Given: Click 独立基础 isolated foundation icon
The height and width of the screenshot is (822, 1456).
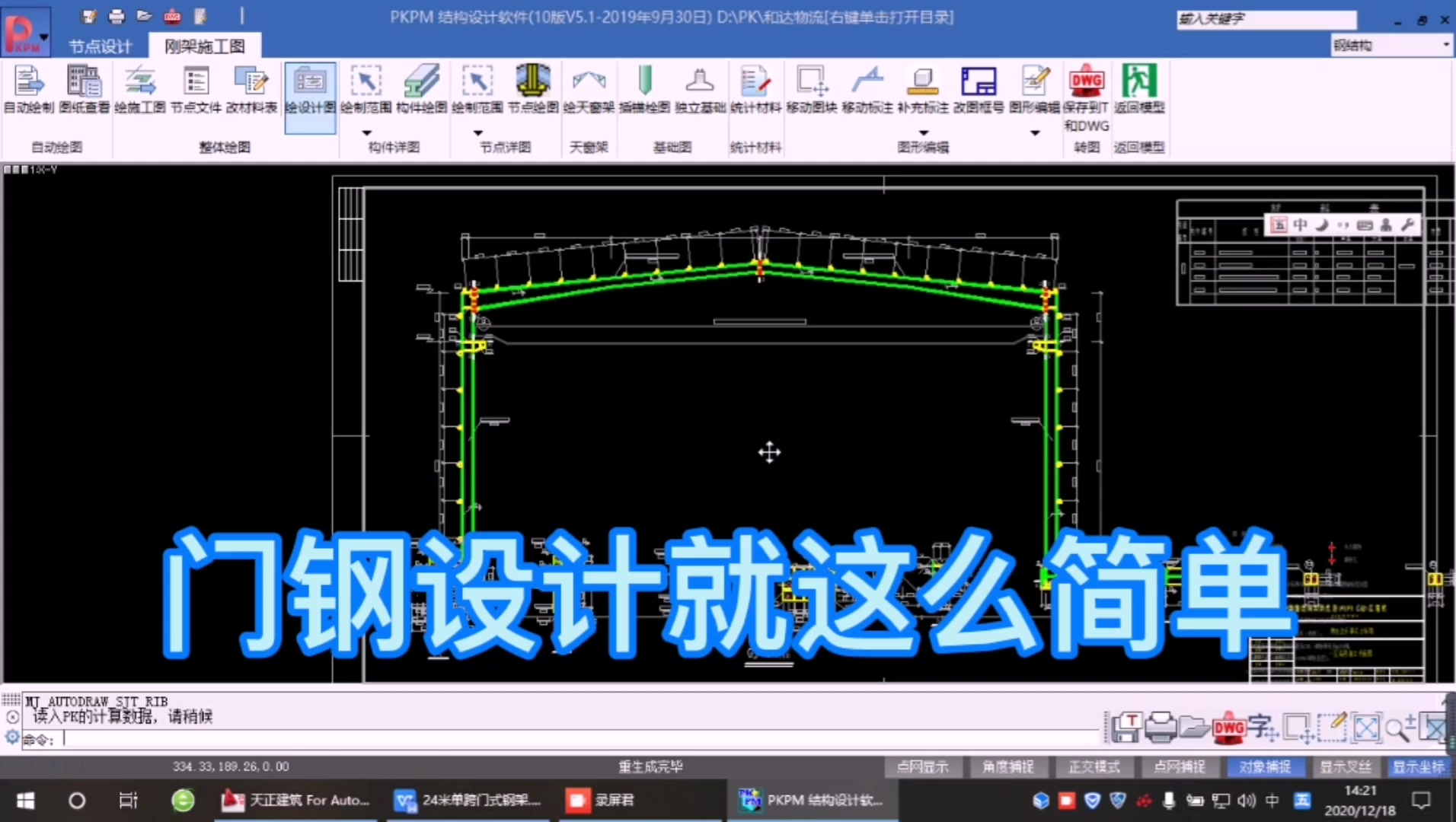Looking at the screenshot, I should [700, 90].
